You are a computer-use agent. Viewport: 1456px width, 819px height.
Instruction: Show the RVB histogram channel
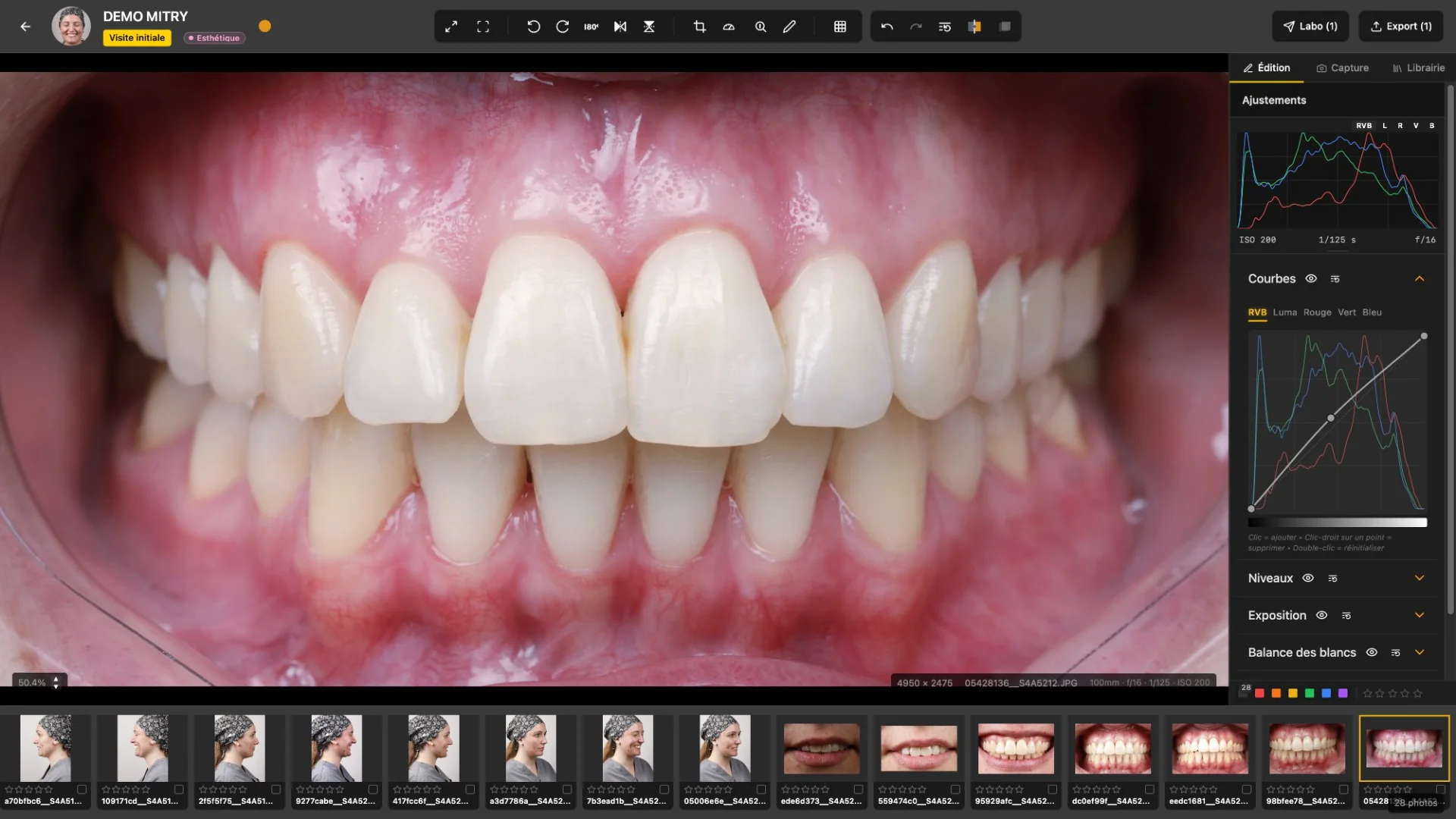click(1363, 126)
